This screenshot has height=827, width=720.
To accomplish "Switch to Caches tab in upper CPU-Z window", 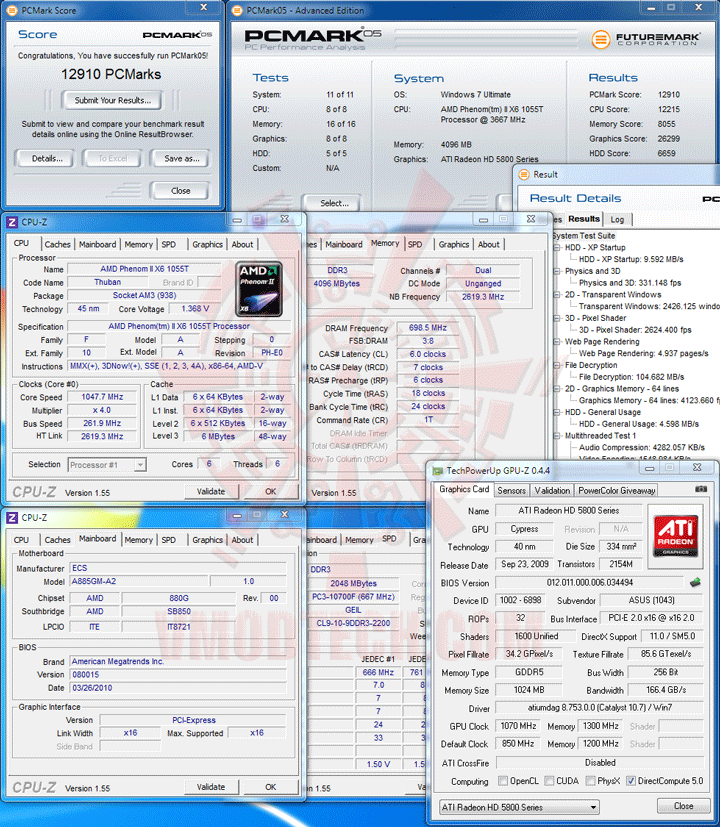I will (x=57, y=244).
